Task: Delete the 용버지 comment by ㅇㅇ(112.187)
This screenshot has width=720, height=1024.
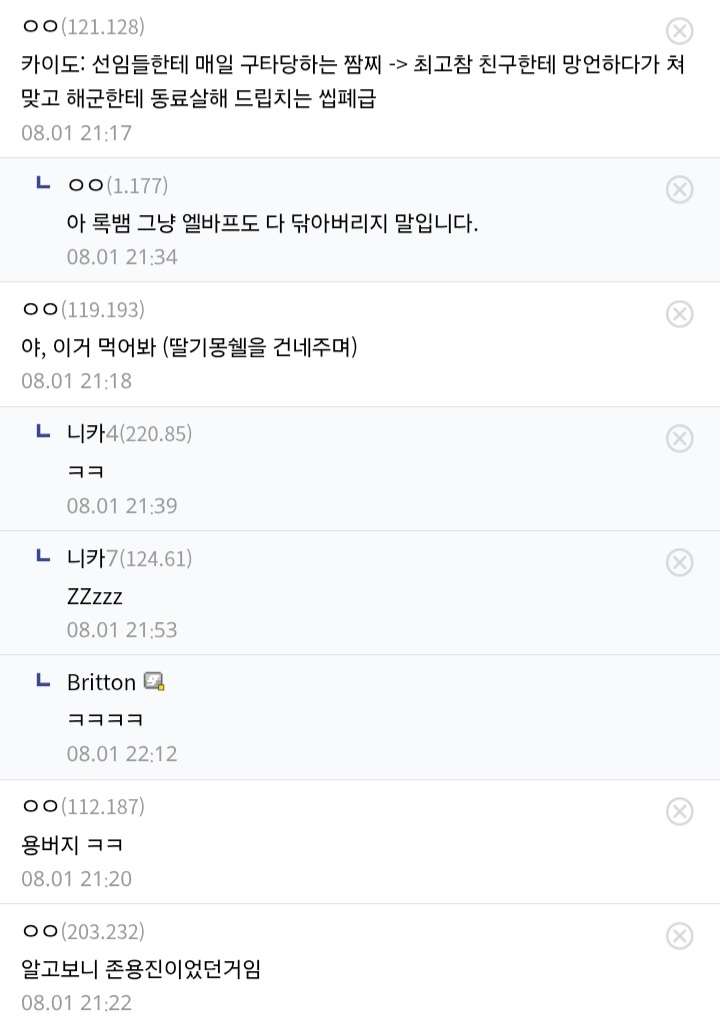Action: click(679, 811)
